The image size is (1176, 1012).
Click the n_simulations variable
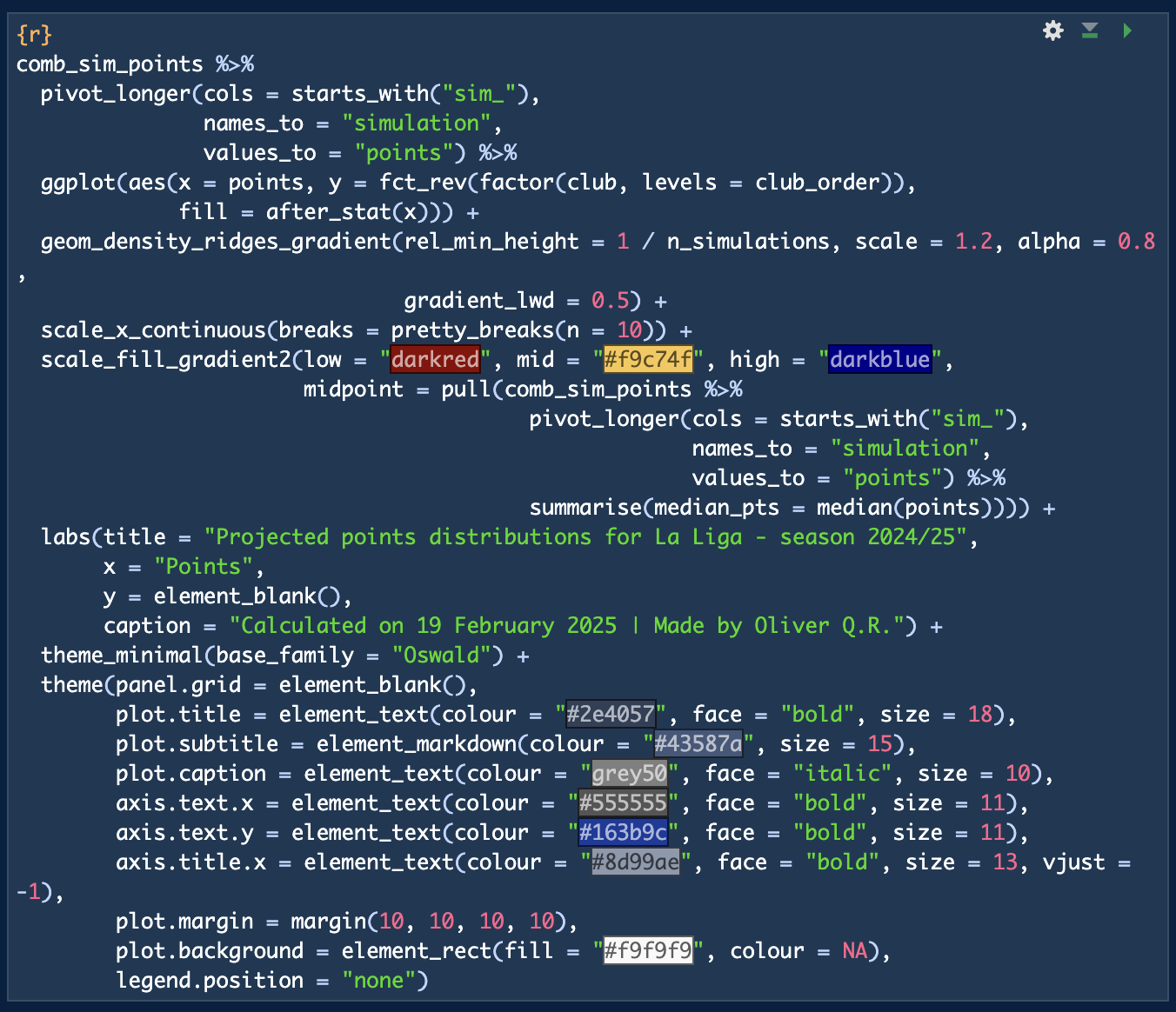click(x=748, y=241)
